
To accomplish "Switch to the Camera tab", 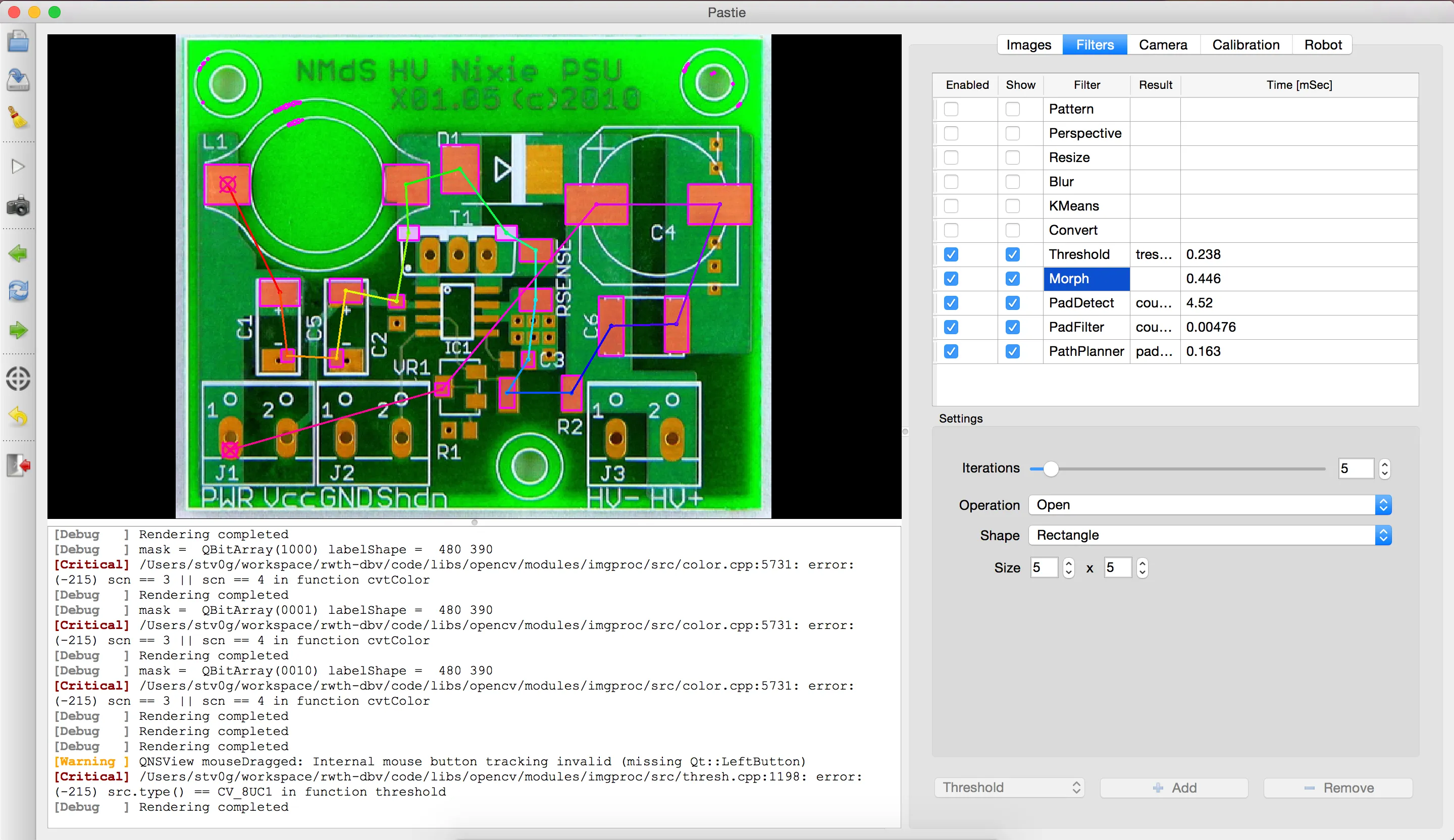I will coord(1162,45).
